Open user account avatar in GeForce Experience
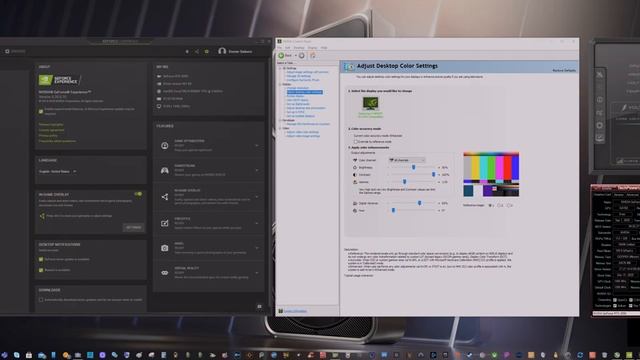This screenshot has width=640, height=360. pos(222,51)
